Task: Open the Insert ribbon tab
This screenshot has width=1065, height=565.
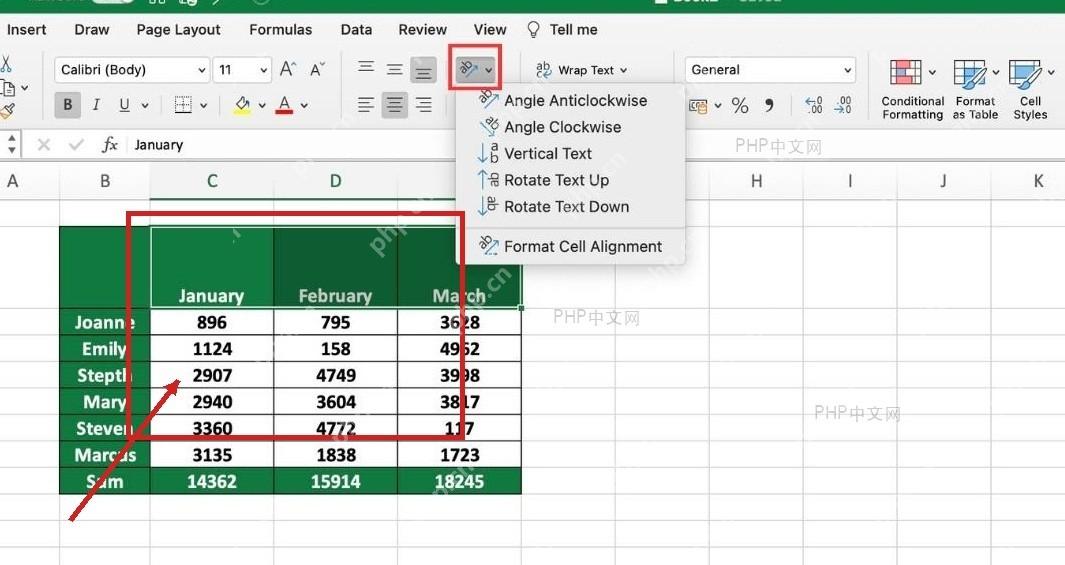Action: (x=26, y=30)
